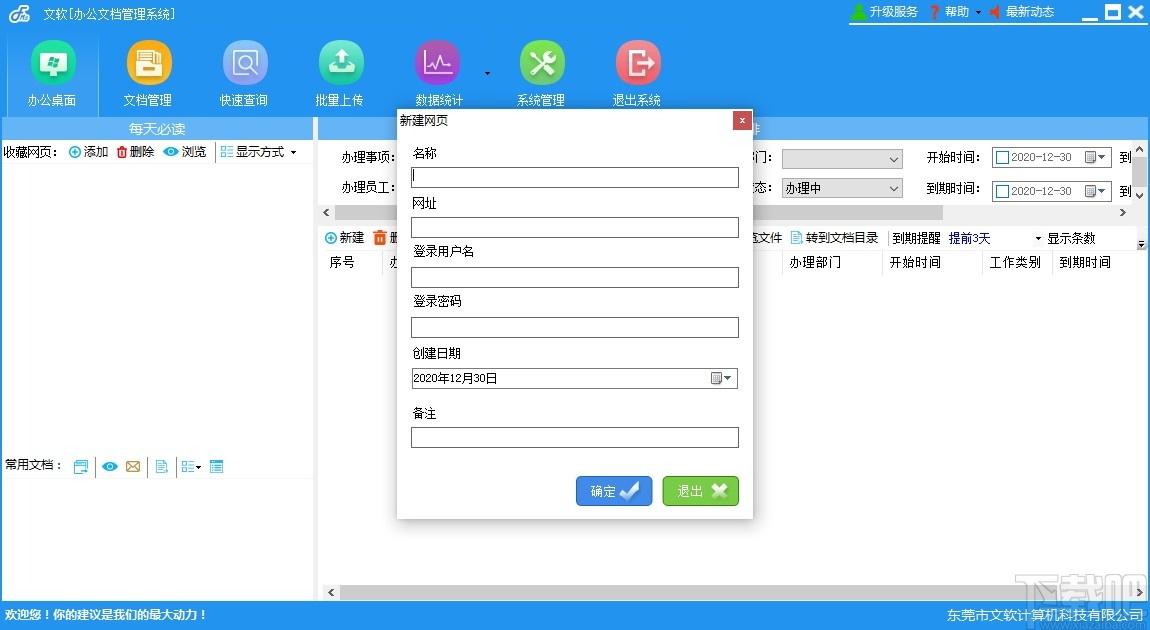The image size is (1150, 630).
Task: Click the 办公桌面 desktop icon
Action: pos(52,64)
